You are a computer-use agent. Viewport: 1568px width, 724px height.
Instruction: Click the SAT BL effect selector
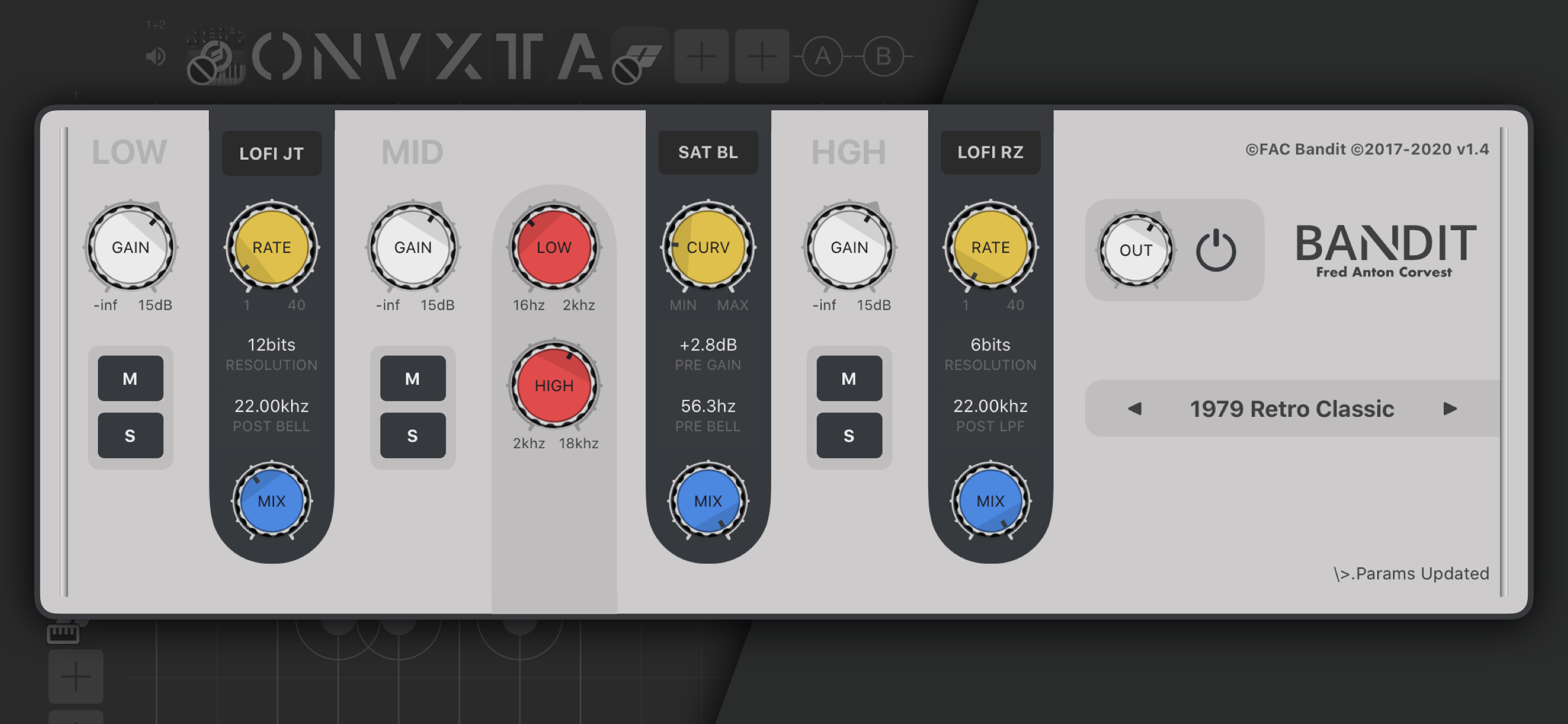(x=708, y=152)
